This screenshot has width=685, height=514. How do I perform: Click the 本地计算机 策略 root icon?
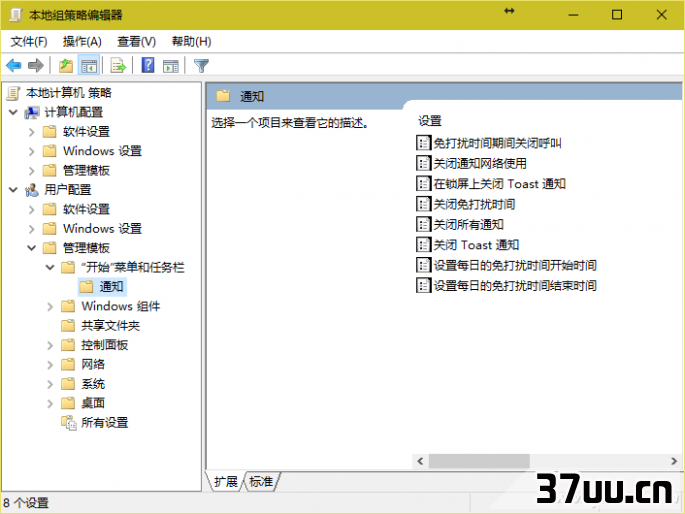14,93
